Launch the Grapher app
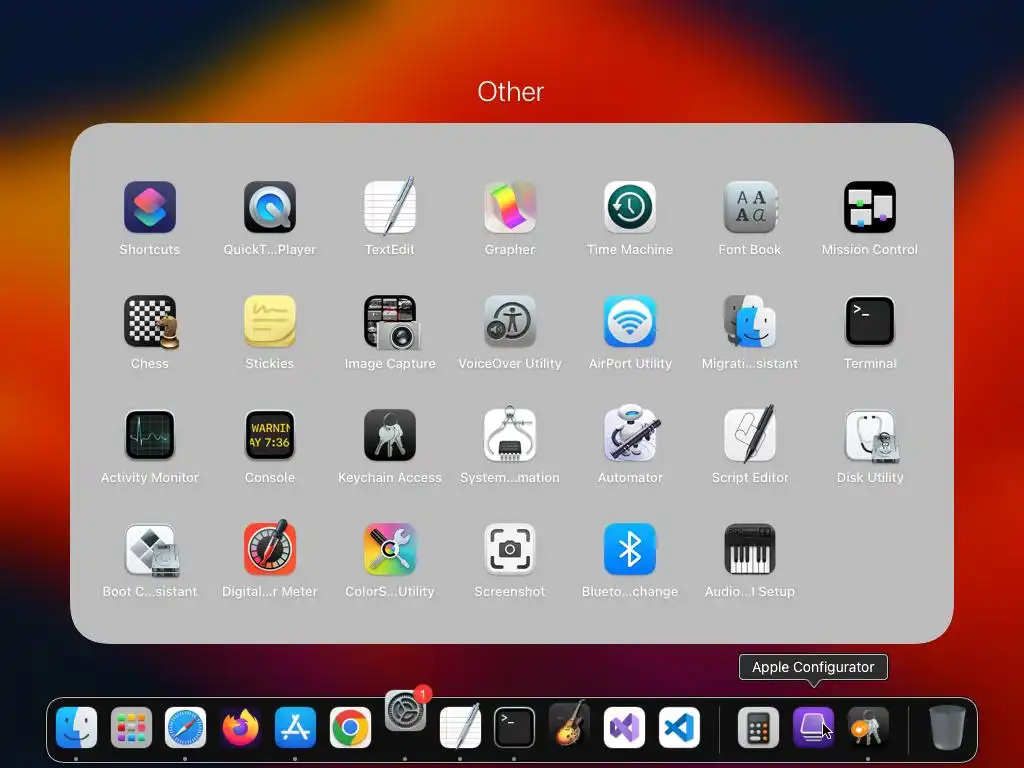 [x=510, y=208]
